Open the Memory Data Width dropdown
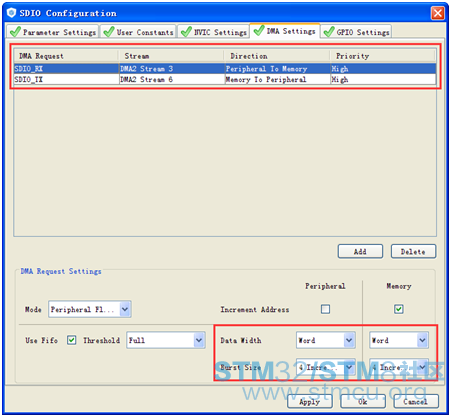 click(399, 340)
